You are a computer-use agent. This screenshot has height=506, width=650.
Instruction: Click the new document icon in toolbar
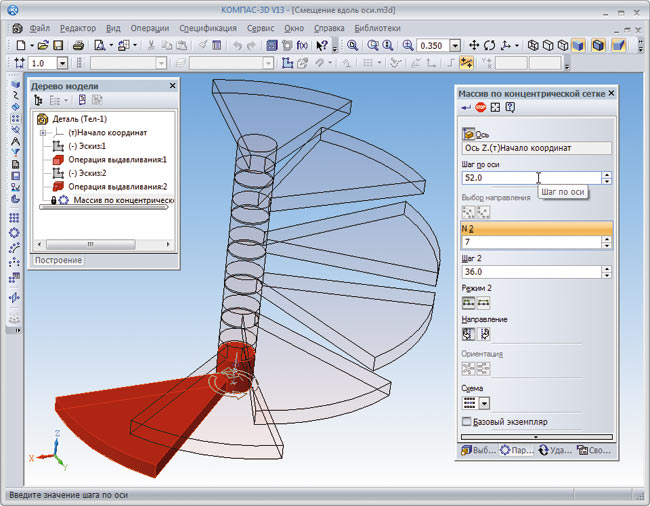click(22, 46)
